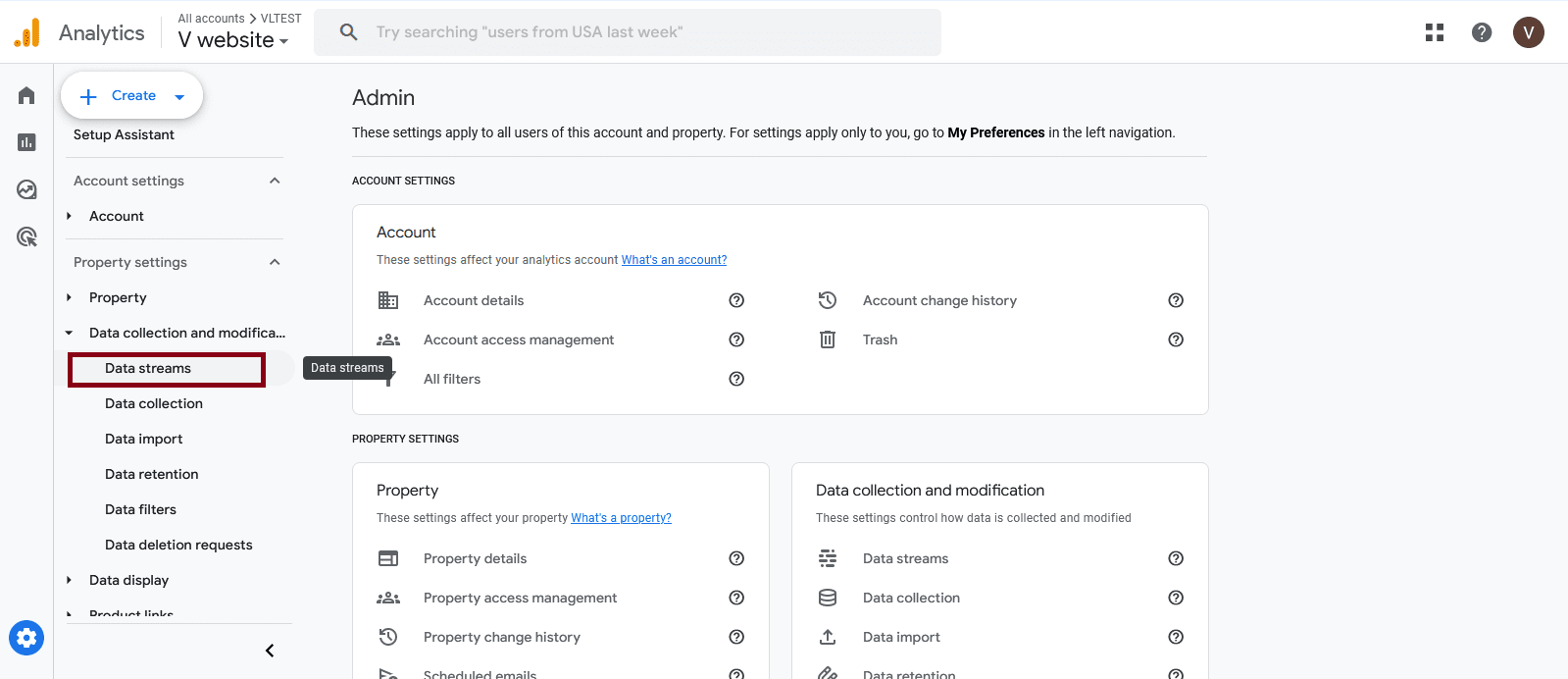Open the Advertising icon in left rail
The width and height of the screenshot is (1568, 679).
point(26,236)
